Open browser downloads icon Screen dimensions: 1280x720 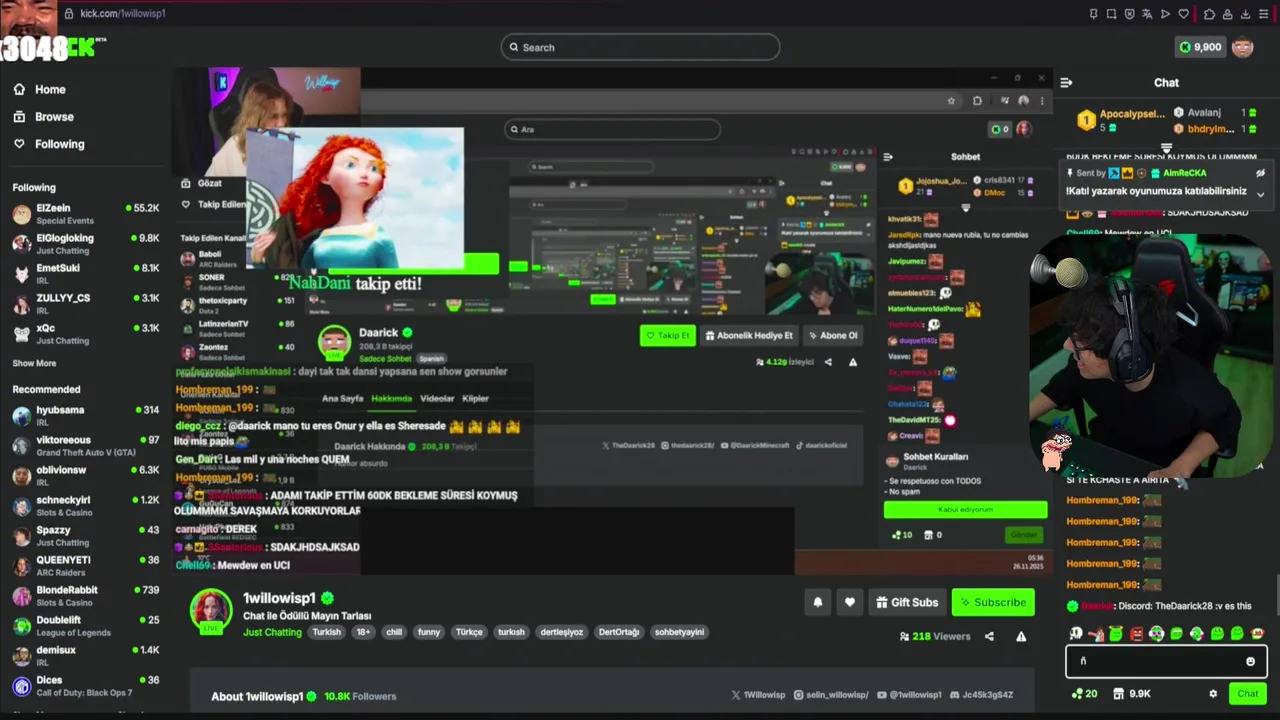(1246, 14)
